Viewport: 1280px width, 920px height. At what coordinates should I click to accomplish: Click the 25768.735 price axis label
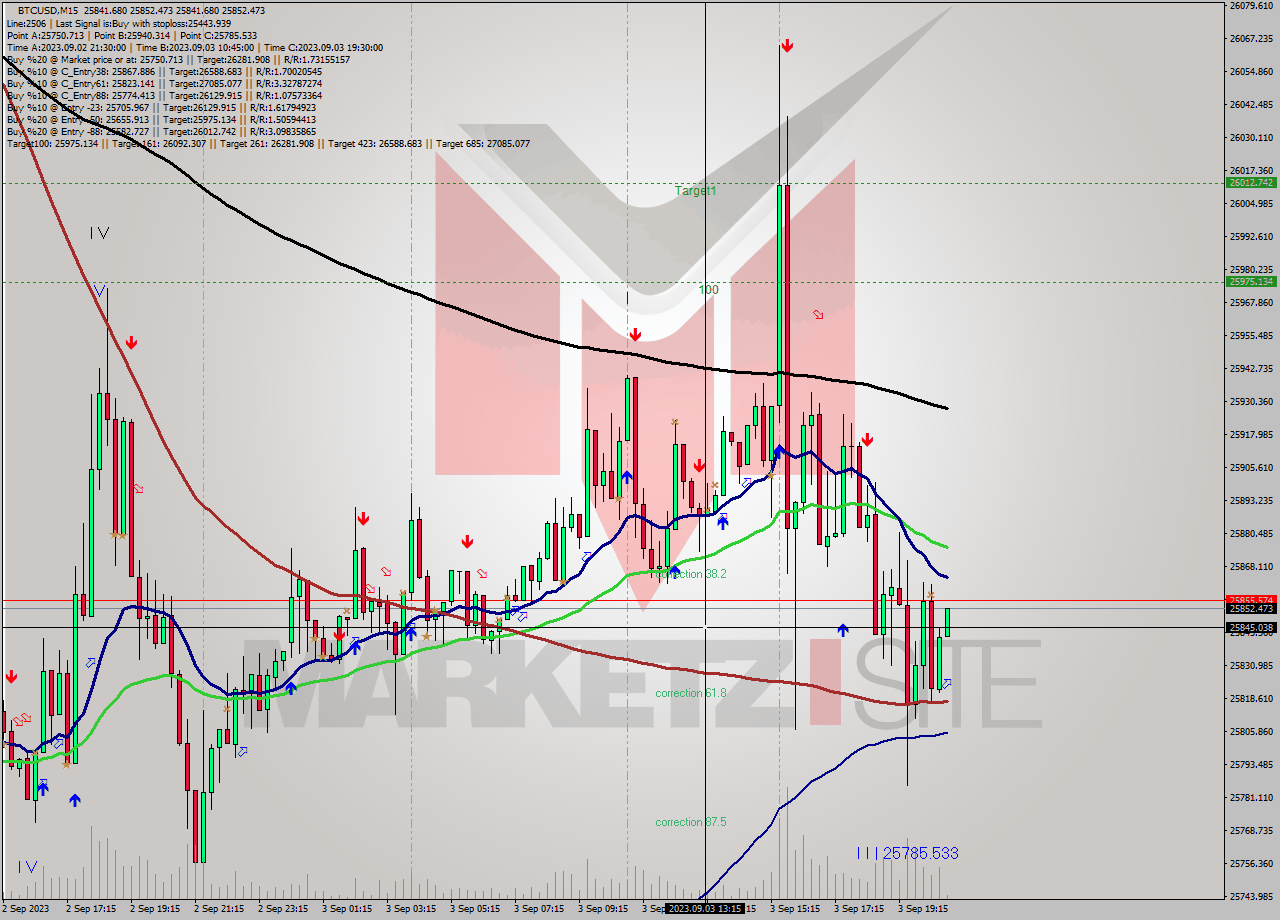click(1251, 831)
